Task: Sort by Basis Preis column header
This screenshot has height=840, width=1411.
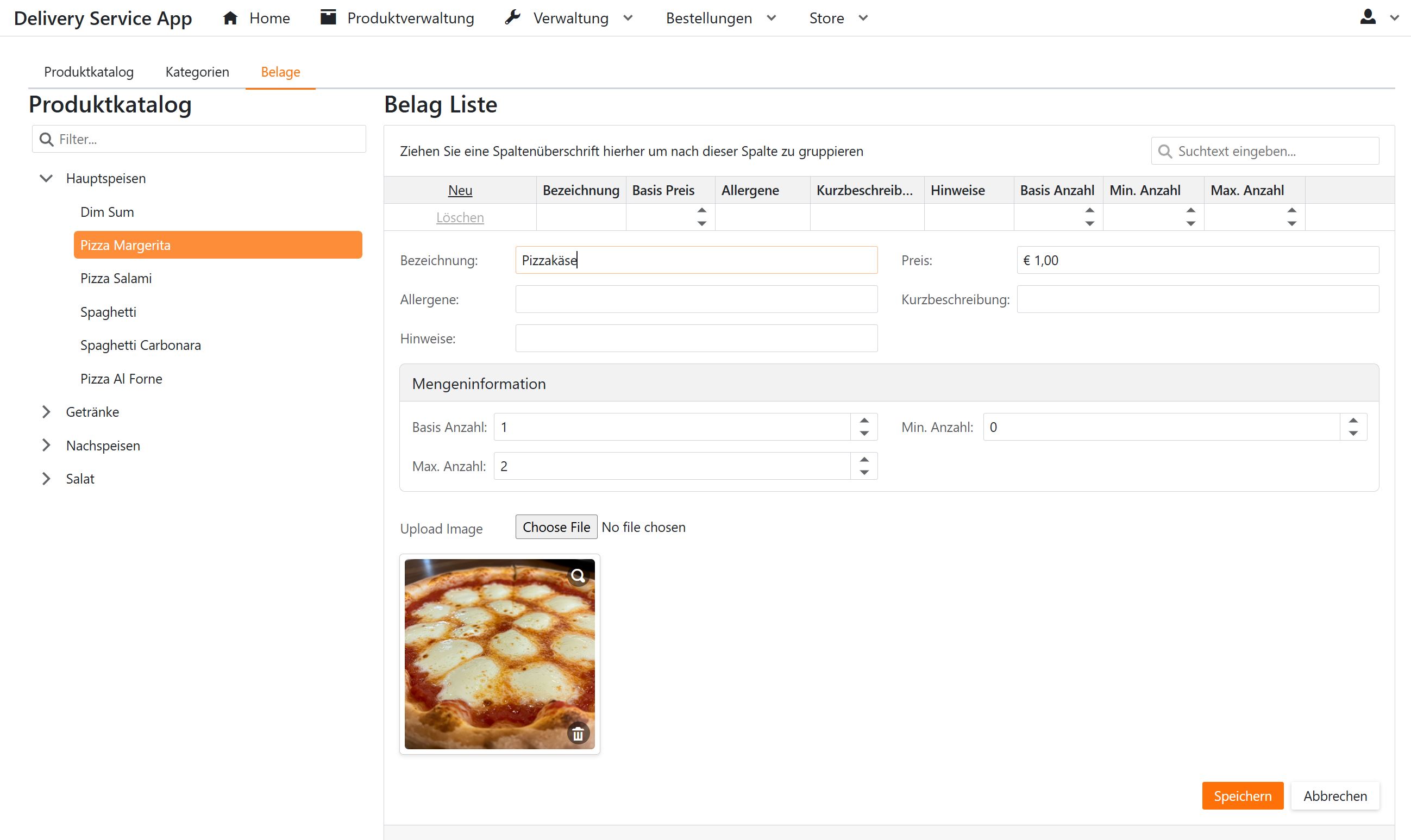Action: pos(670,190)
